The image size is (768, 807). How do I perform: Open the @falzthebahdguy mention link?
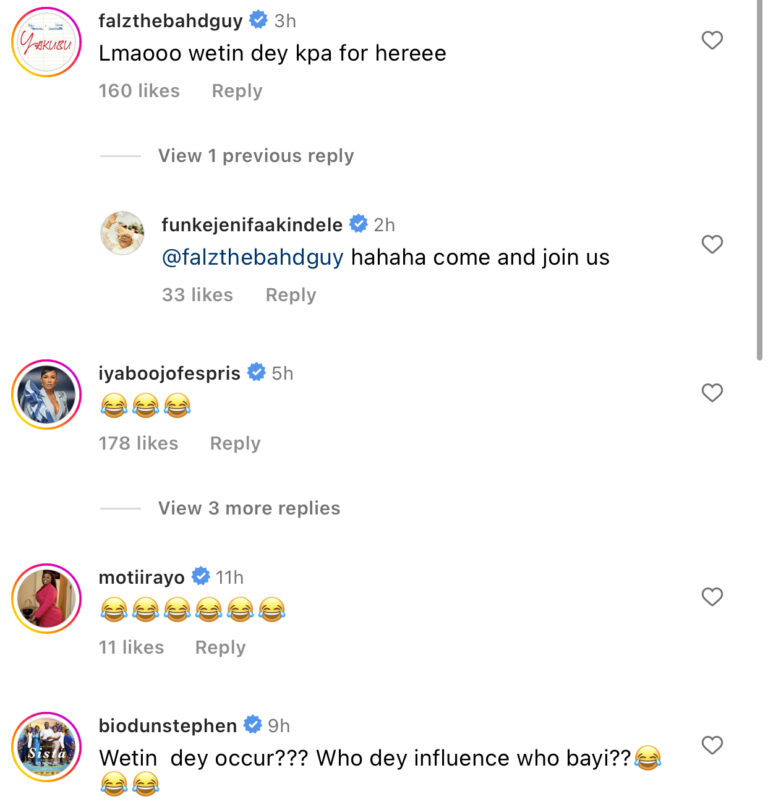tap(252, 258)
